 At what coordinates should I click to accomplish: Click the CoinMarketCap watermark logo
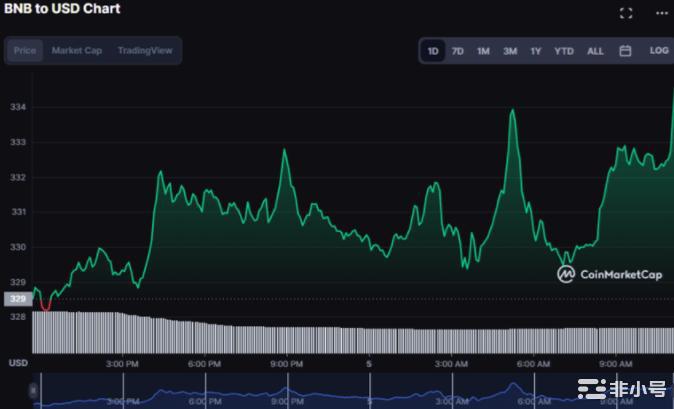point(610,274)
